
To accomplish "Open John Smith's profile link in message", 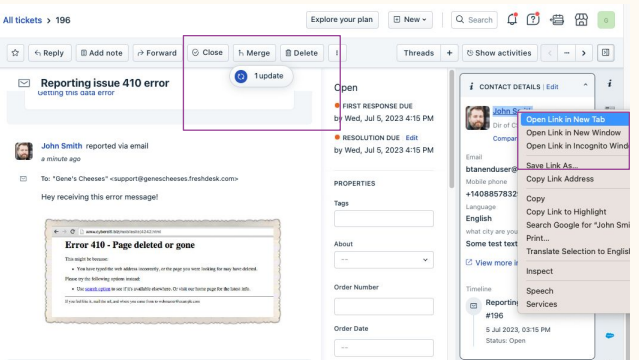I will click(62, 146).
